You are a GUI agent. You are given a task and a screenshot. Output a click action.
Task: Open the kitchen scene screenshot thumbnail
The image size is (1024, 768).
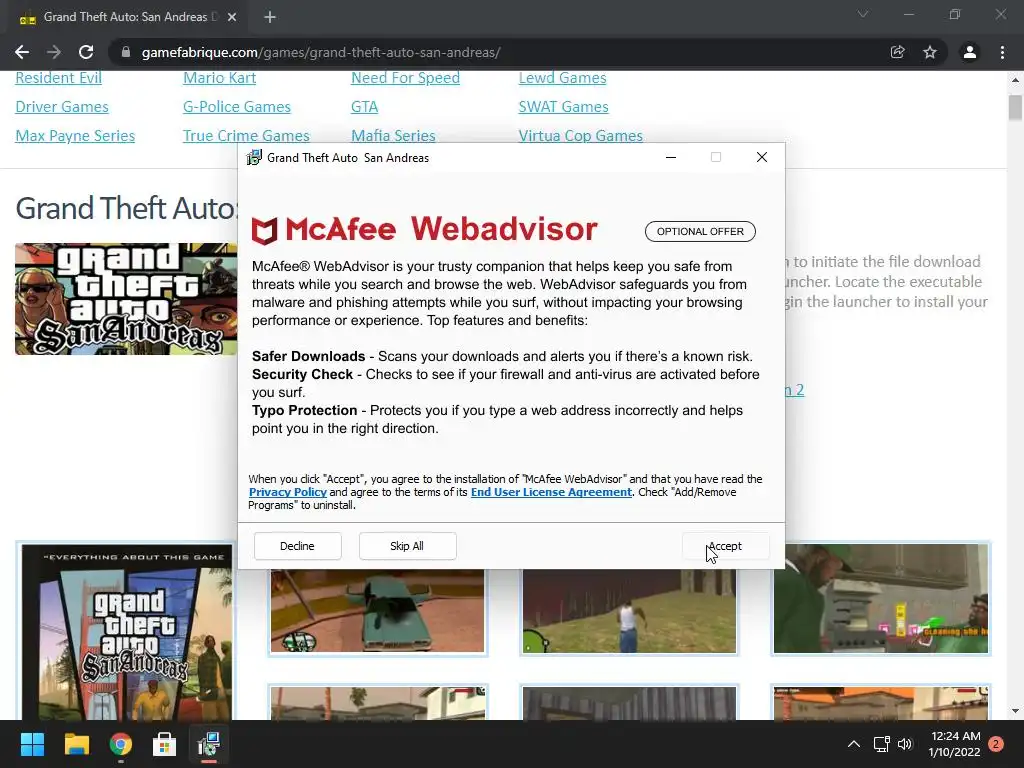click(881, 599)
